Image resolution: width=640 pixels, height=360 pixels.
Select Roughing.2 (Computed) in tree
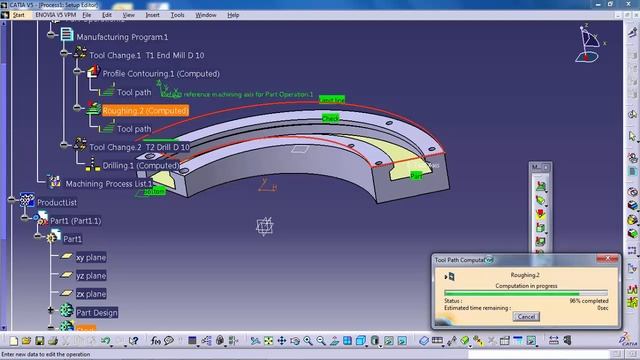coord(145,111)
